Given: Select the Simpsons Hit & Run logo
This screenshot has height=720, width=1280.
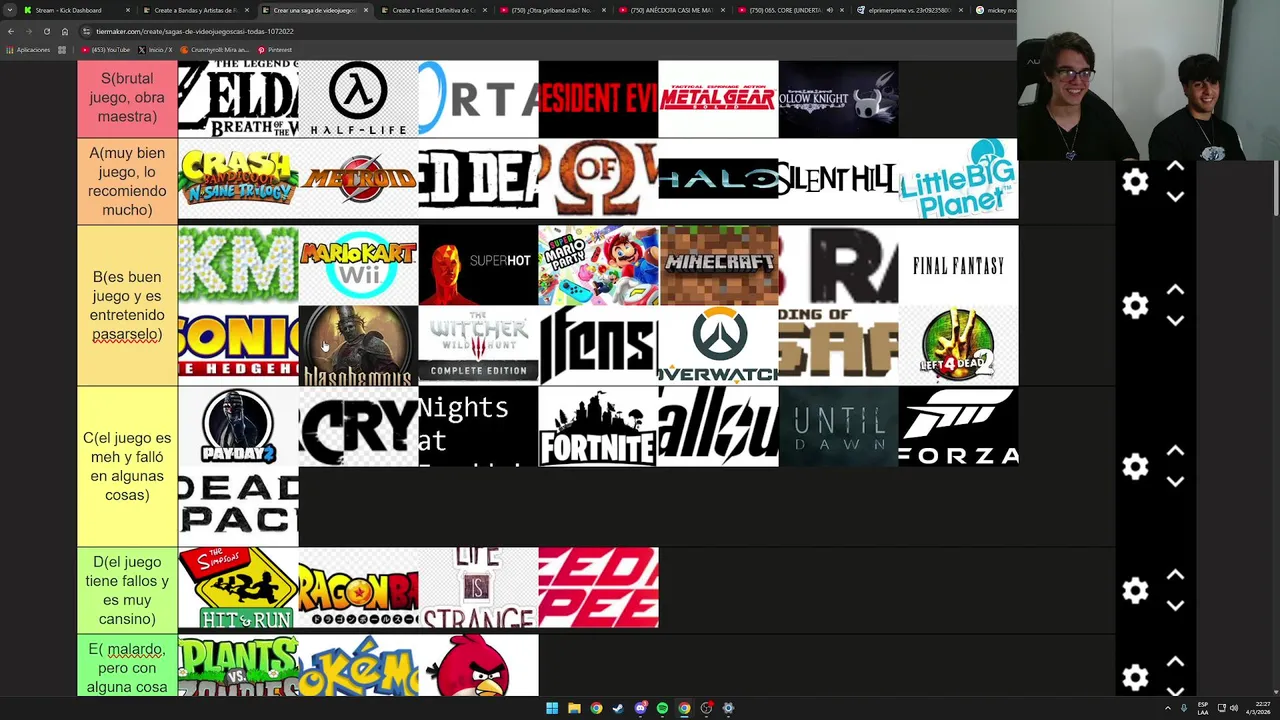Looking at the screenshot, I should (238, 588).
